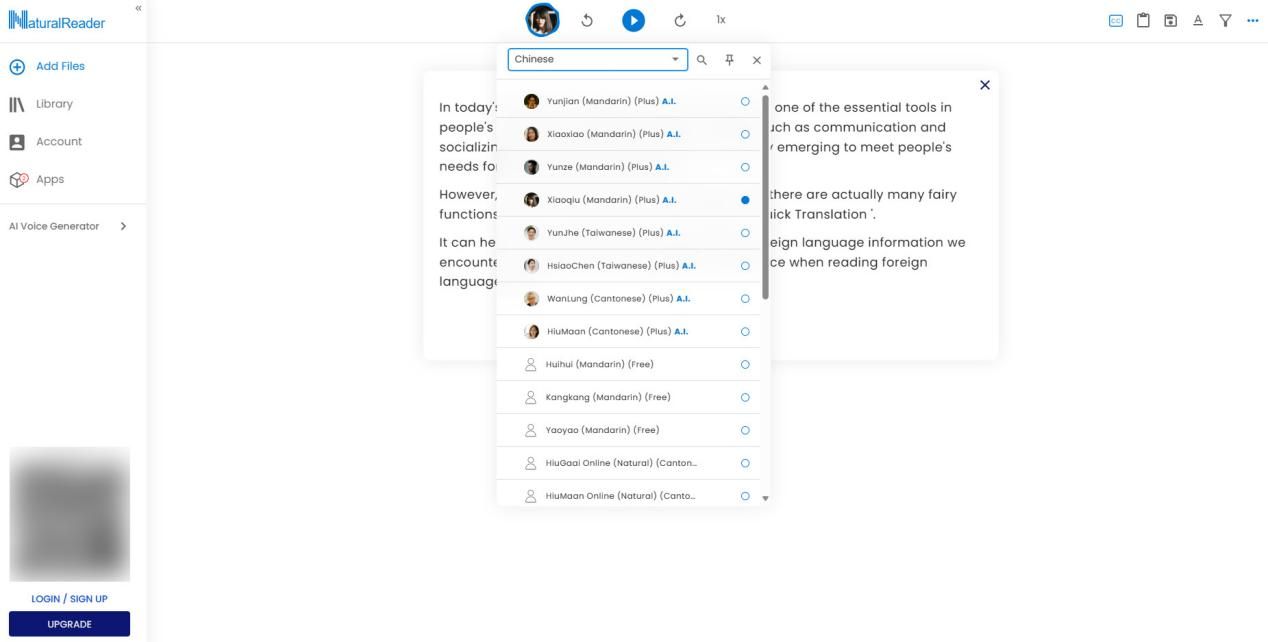Click the rewind backward icon

point(588,20)
